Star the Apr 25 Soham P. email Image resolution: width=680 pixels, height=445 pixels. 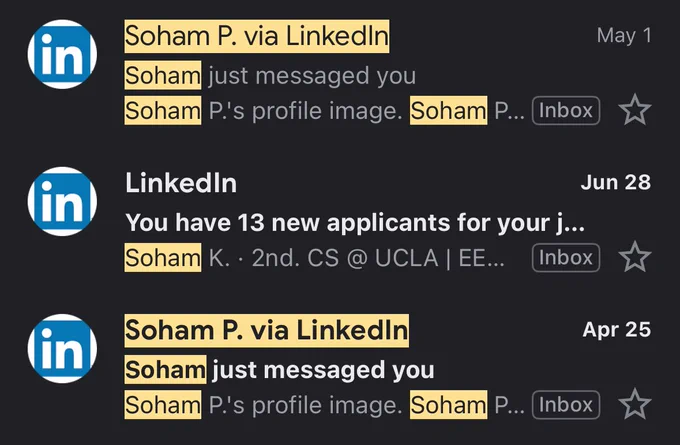coord(634,404)
